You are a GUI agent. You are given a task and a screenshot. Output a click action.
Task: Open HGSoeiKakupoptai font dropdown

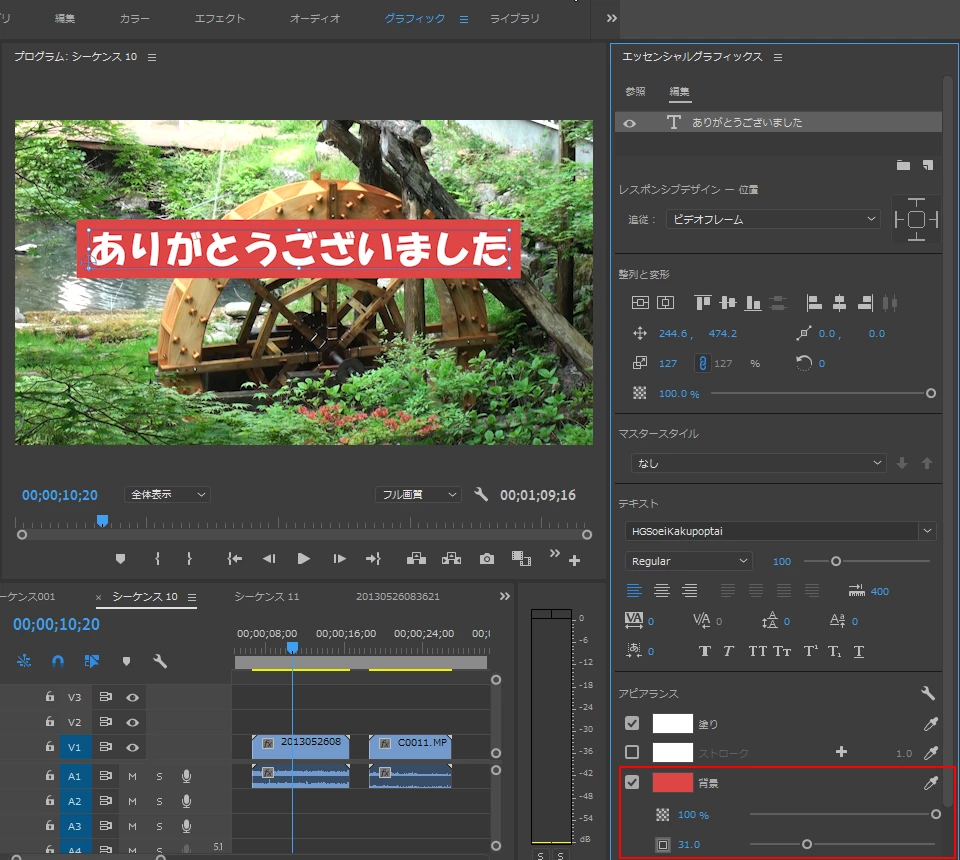[781, 531]
